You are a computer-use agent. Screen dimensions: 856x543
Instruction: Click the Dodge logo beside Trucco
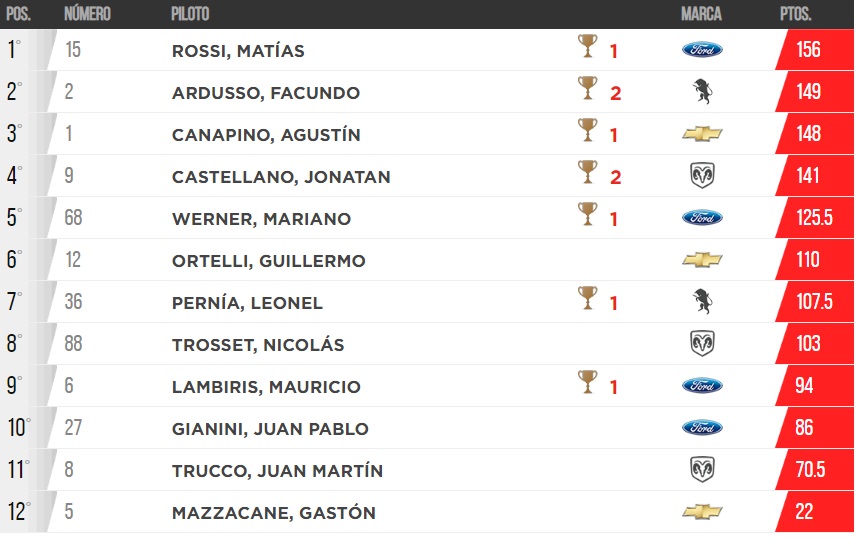[x=702, y=470]
